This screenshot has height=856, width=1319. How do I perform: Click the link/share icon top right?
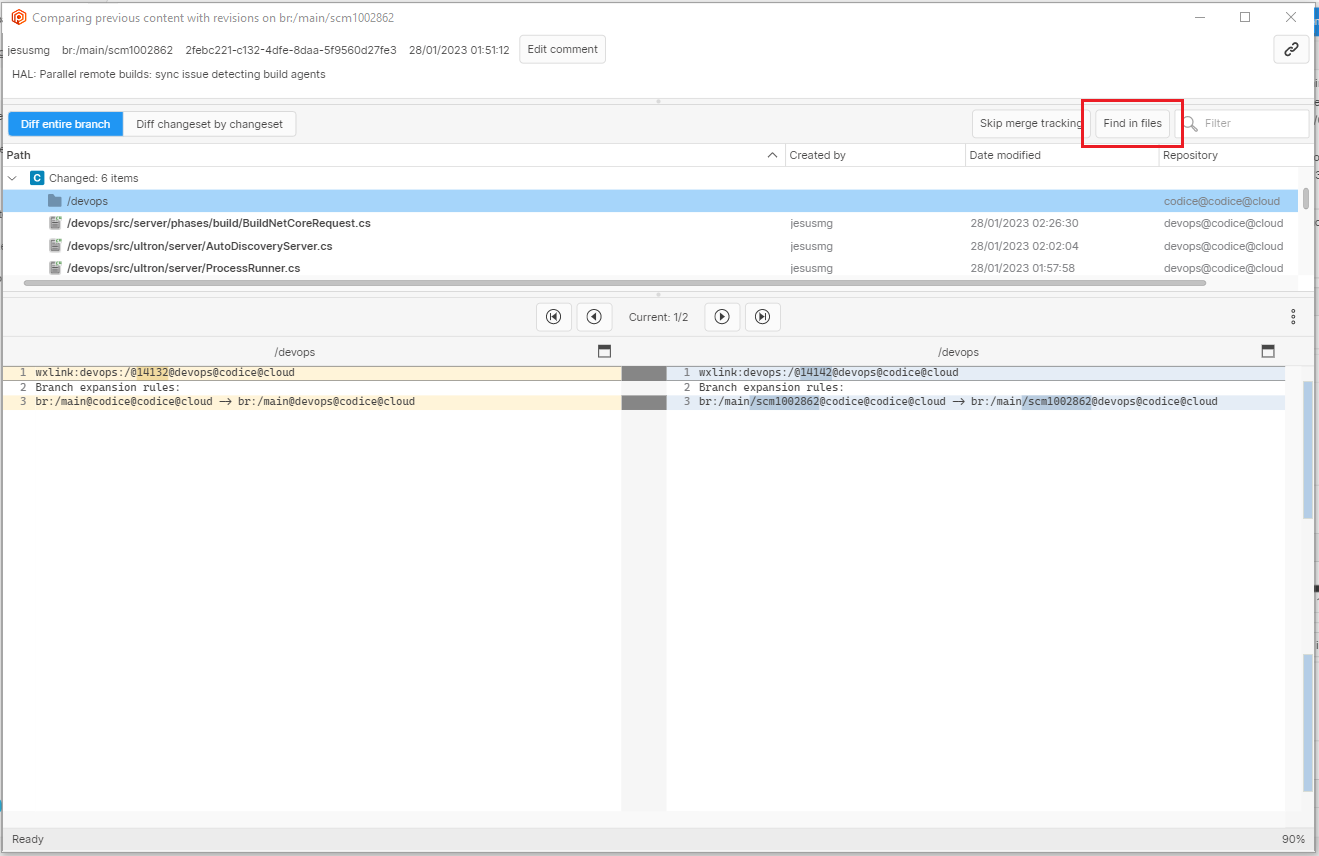tap(1290, 49)
